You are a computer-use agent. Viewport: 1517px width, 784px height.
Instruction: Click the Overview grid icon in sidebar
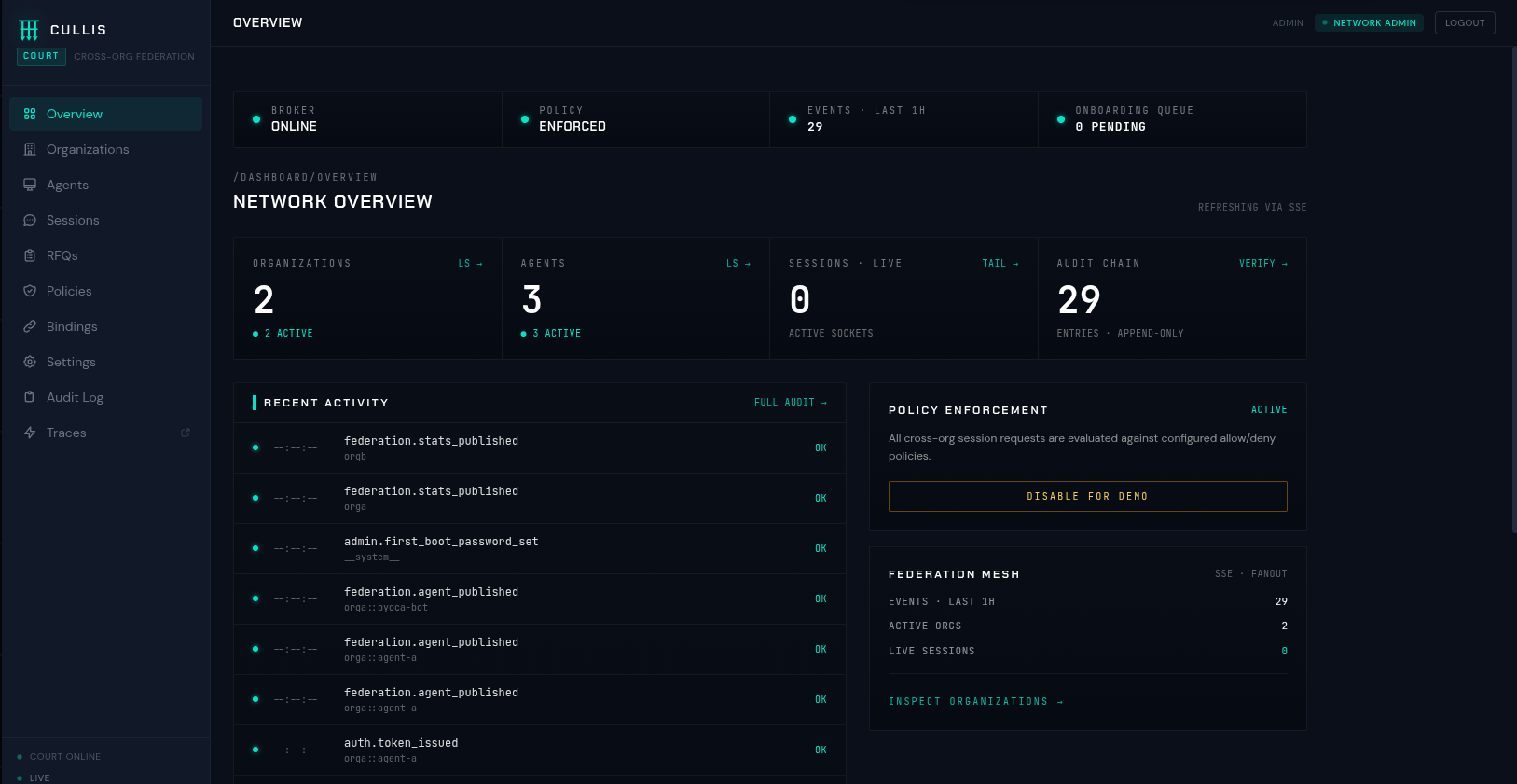coord(30,114)
